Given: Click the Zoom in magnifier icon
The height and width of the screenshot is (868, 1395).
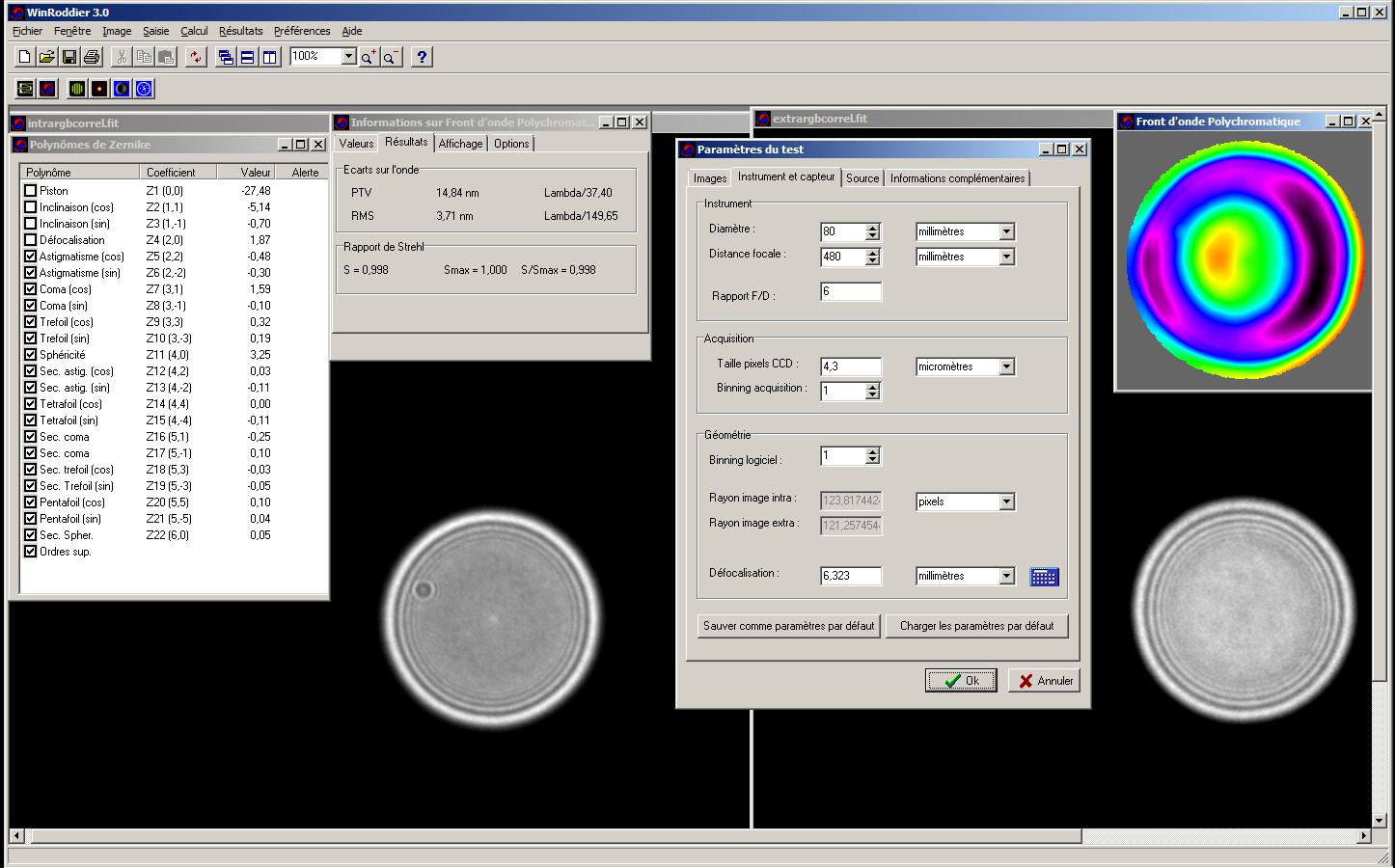Looking at the screenshot, I should [369, 58].
